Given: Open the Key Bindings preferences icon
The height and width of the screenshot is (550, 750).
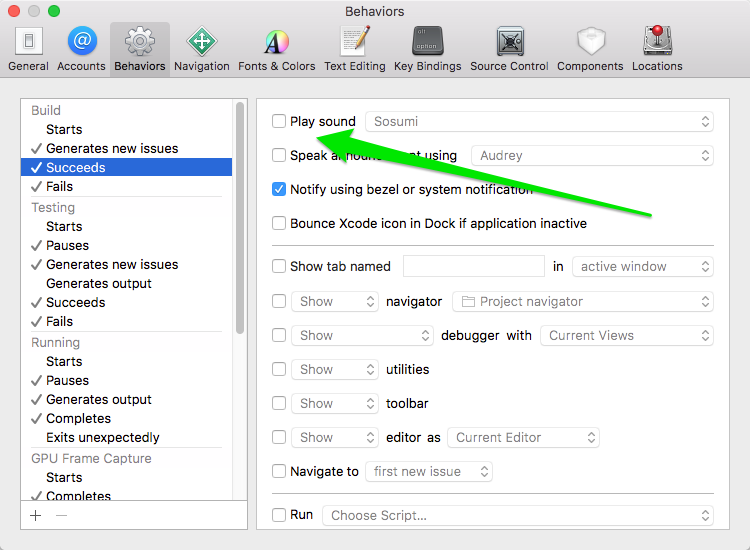Looking at the screenshot, I should [428, 41].
